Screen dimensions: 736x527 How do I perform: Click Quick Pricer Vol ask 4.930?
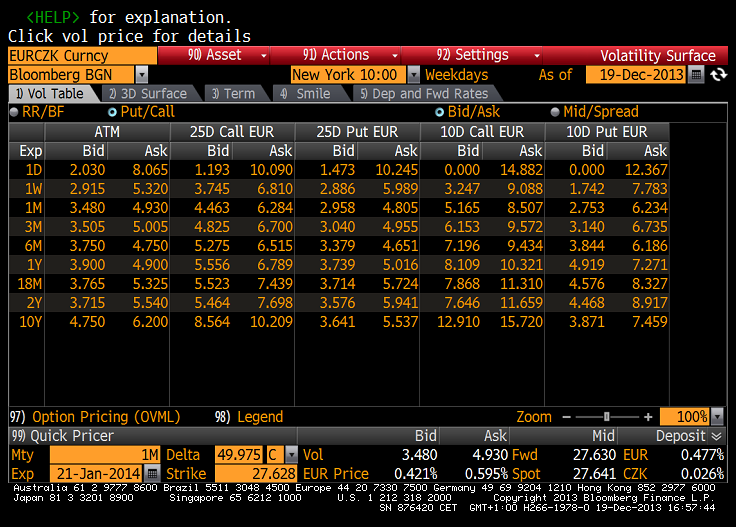point(490,455)
